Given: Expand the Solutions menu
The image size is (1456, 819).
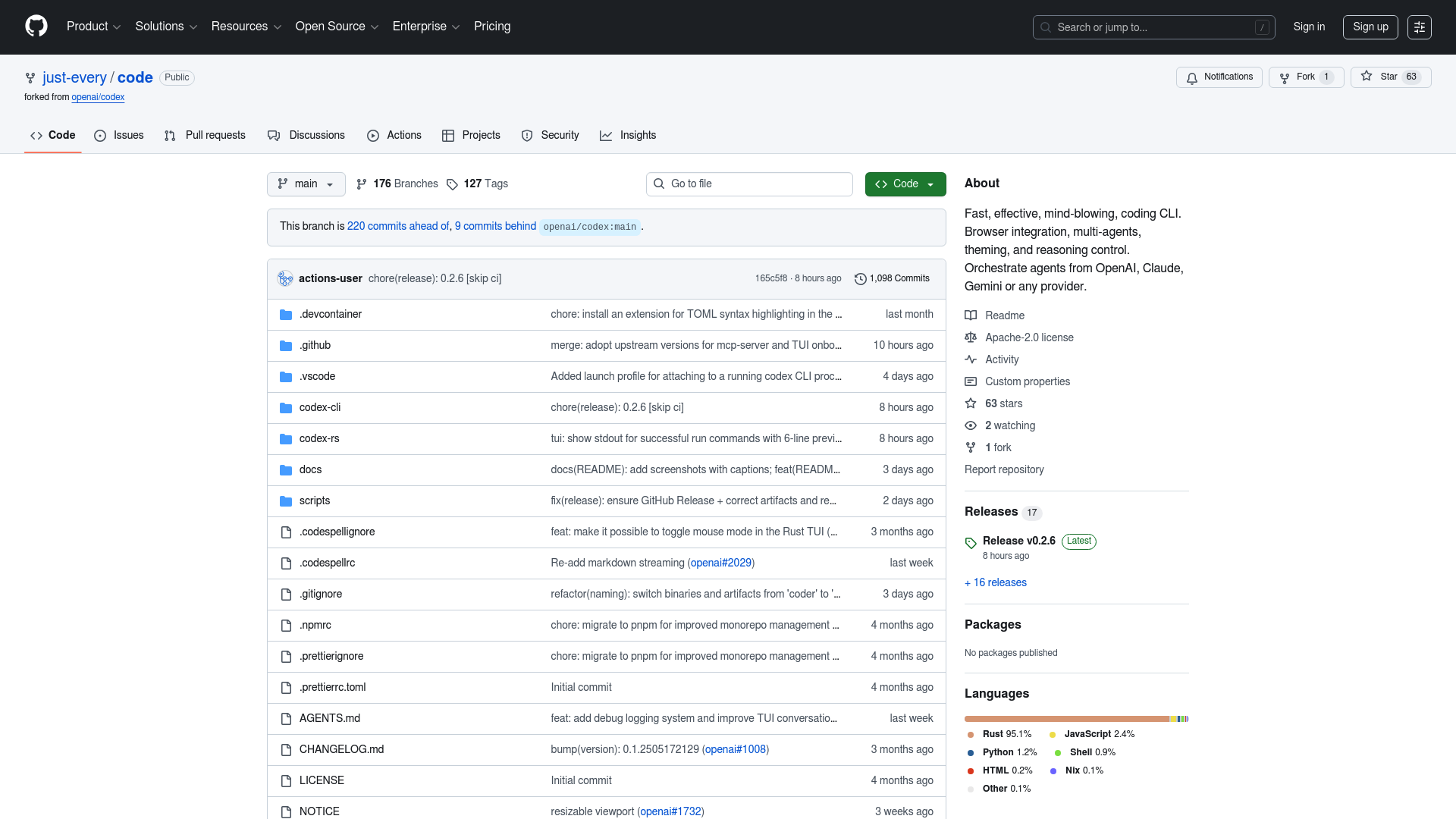Looking at the screenshot, I should click(166, 27).
